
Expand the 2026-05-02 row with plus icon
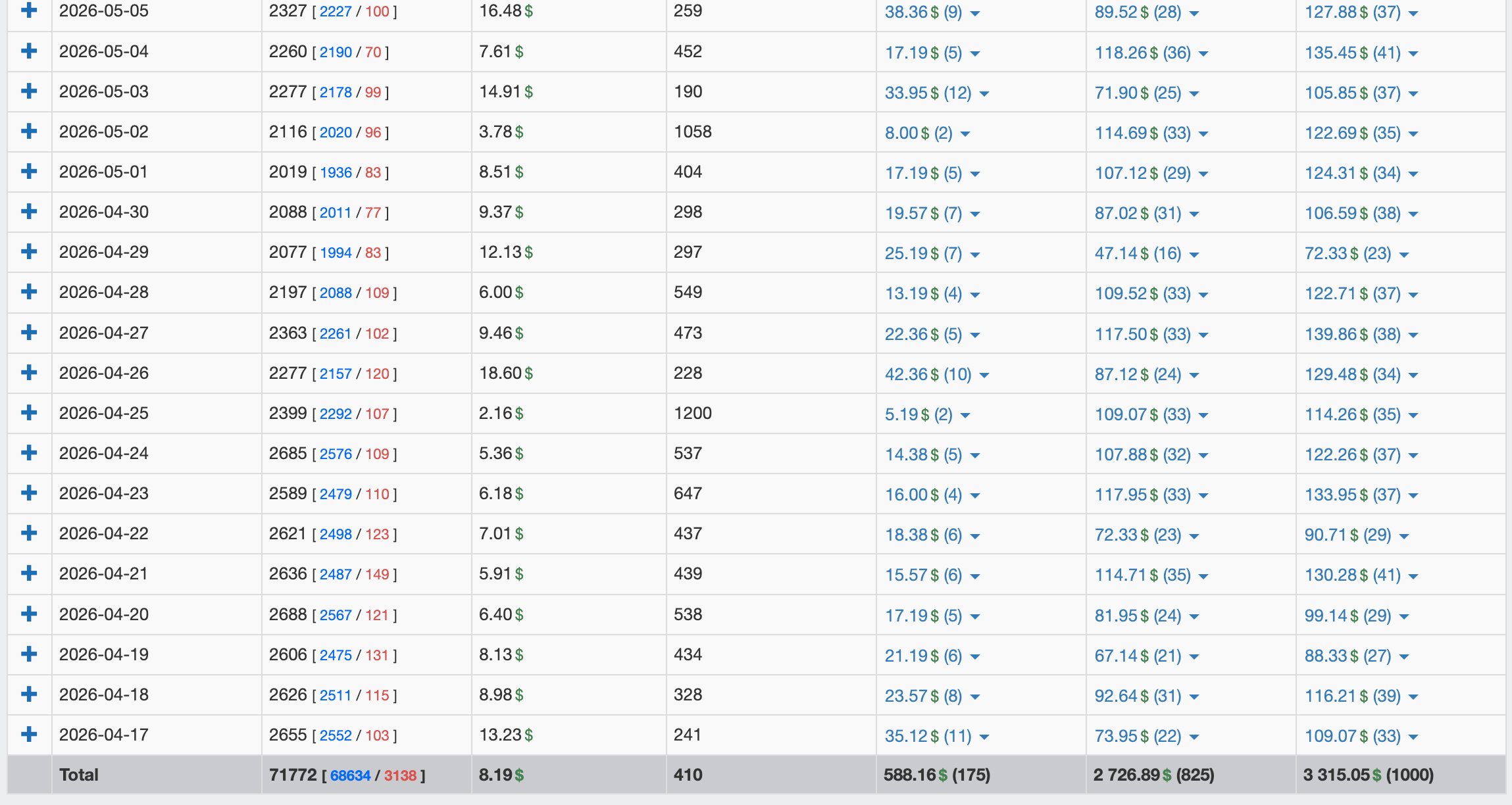pyautogui.click(x=29, y=131)
